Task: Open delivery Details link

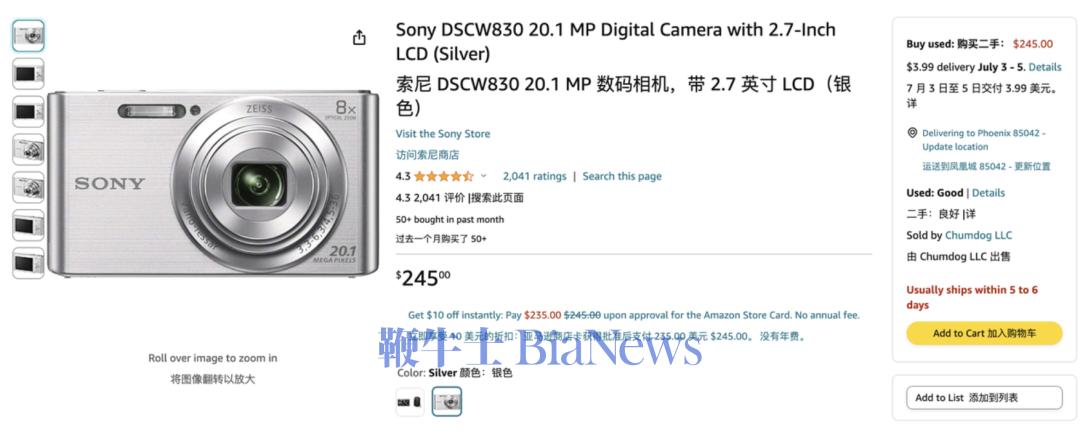Action: click(x=1045, y=67)
